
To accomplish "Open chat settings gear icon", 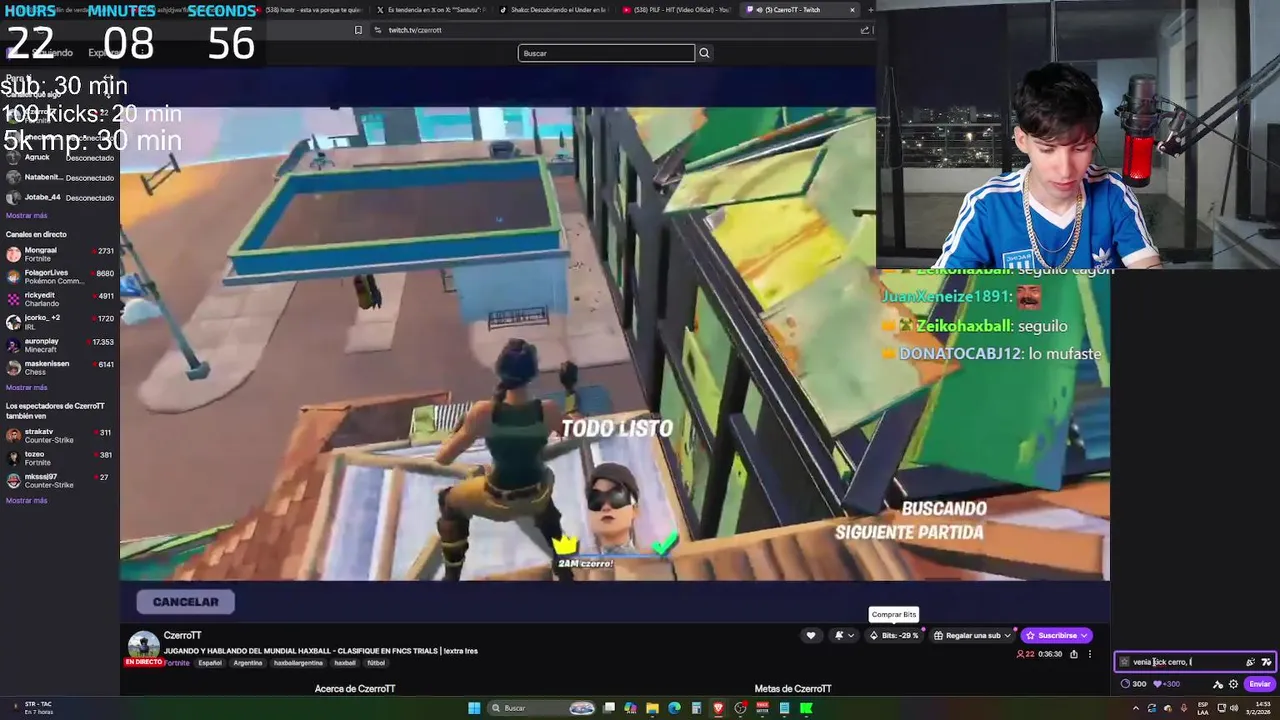I will pyautogui.click(x=1233, y=684).
